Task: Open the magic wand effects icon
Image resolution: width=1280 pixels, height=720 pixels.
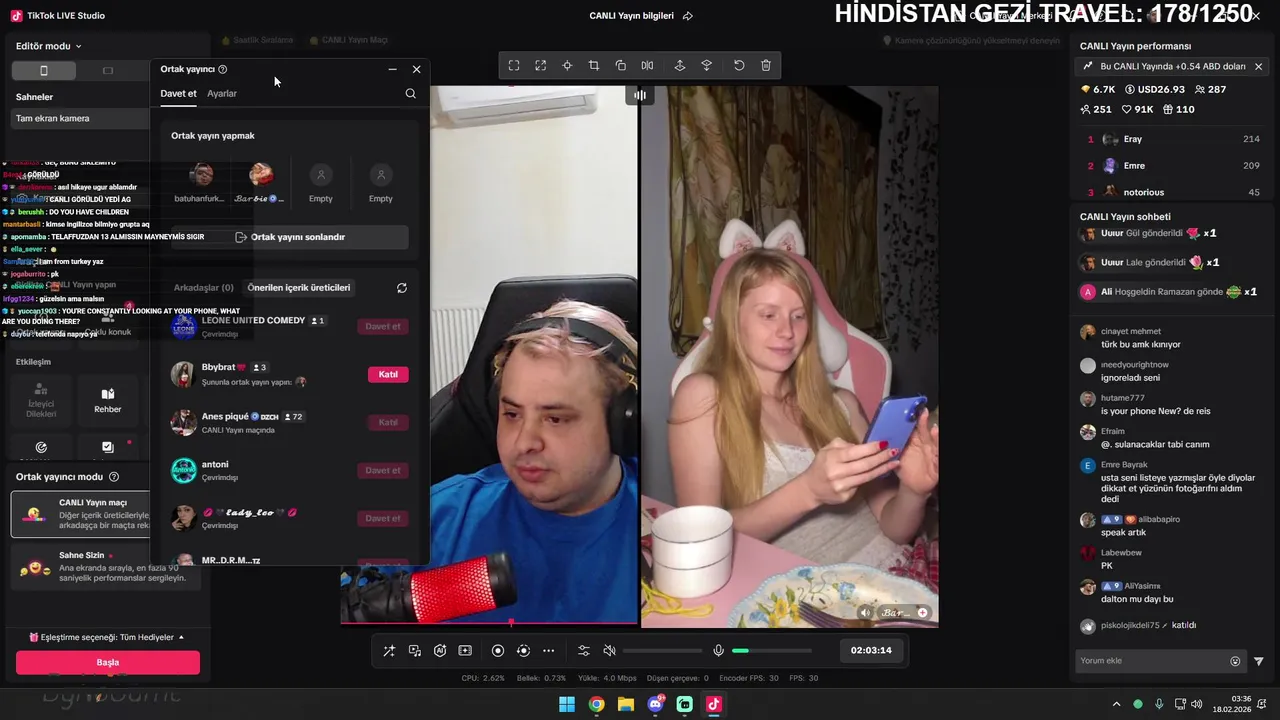Action: [x=389, y=650]
